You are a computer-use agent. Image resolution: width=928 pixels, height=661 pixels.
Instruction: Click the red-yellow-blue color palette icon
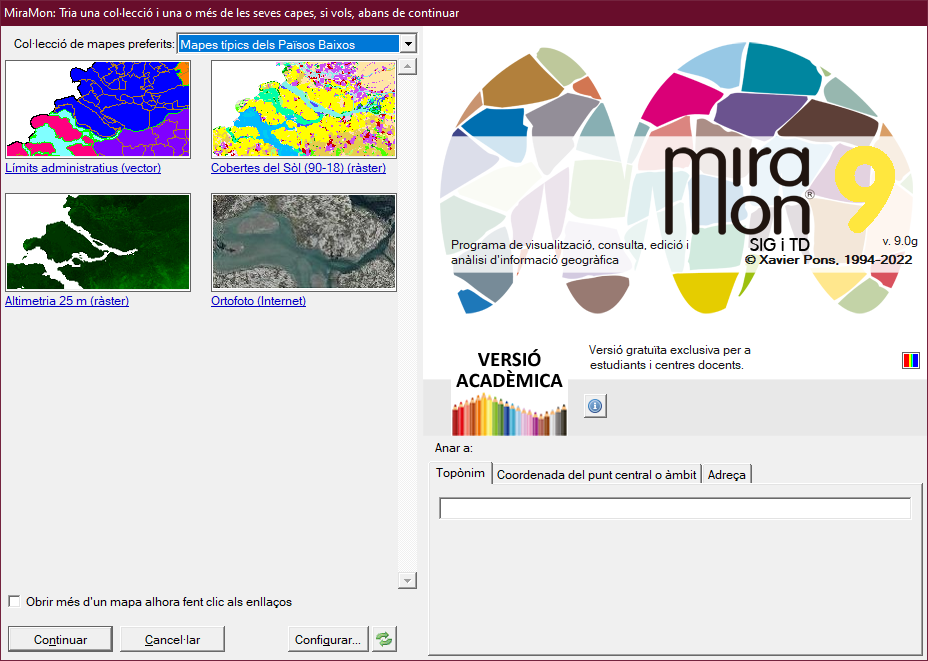[910, 360]
